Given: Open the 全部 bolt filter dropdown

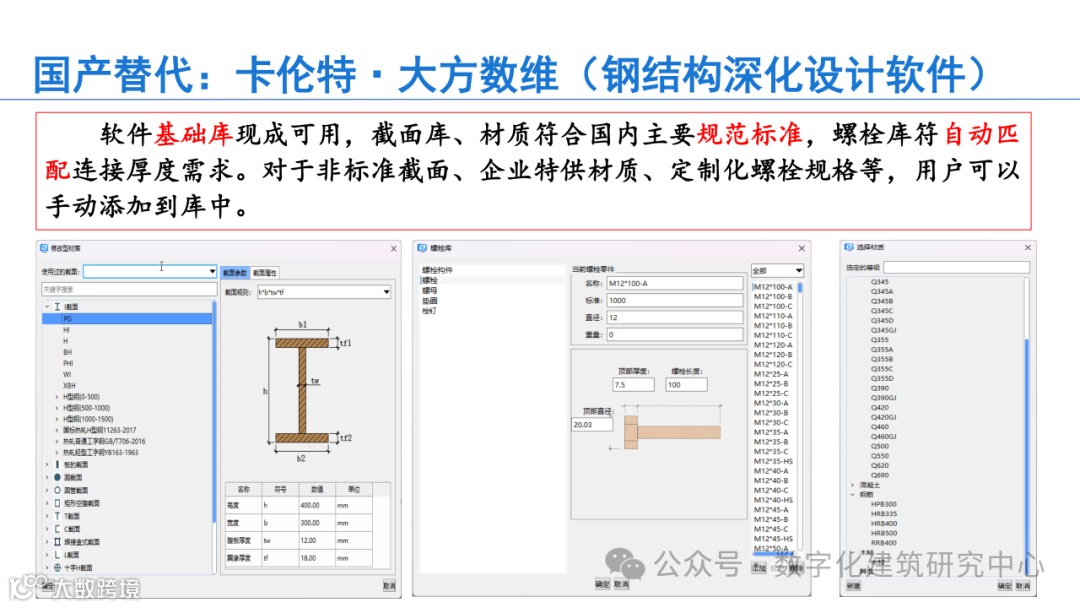Looking at the screenshot, I should pos(798,271).
